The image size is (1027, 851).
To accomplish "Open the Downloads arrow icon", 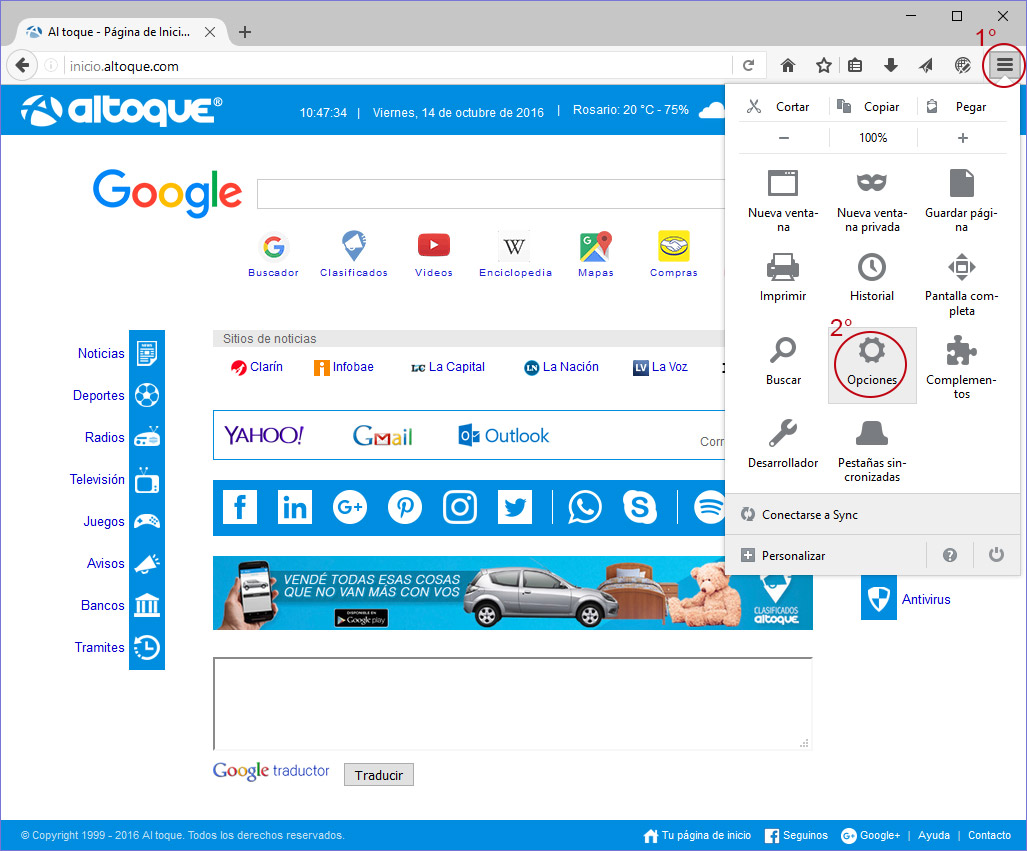I will (x=890, y=65).
